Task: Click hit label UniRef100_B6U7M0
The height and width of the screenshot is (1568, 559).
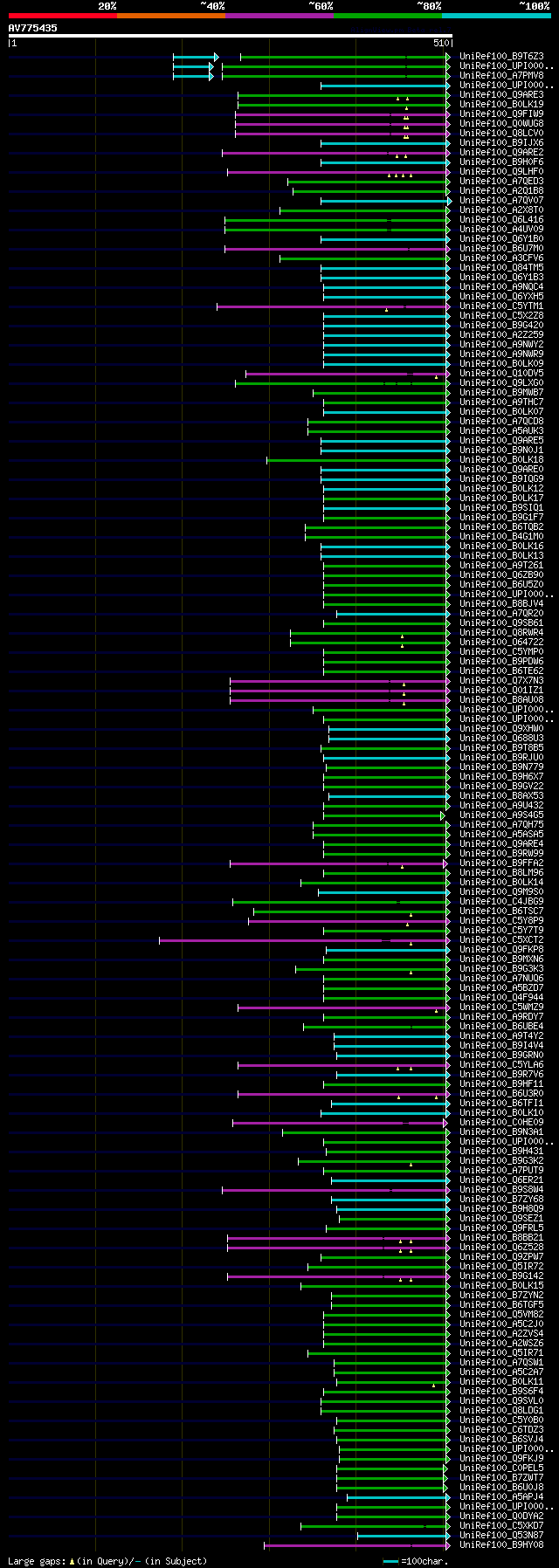Action: [x=501, y=249]
